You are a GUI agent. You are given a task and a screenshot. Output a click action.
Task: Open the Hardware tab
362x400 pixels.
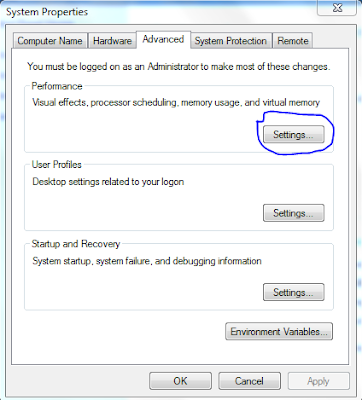[112, 41]
